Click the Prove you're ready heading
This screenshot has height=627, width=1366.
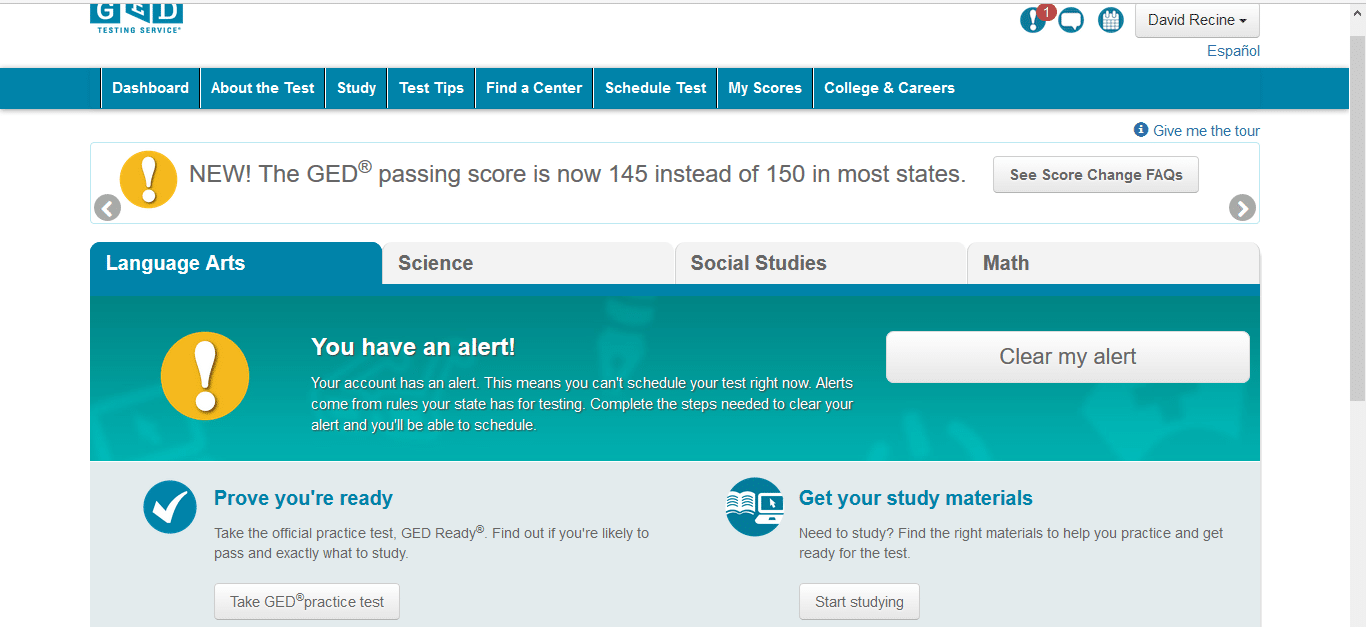[x=303, y=498]
